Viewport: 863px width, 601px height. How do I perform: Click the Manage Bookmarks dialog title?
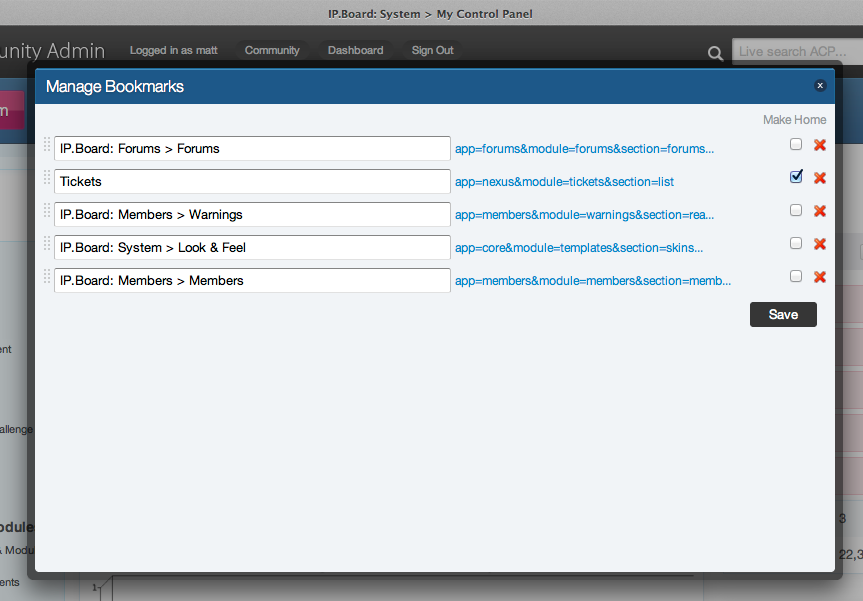114,86
